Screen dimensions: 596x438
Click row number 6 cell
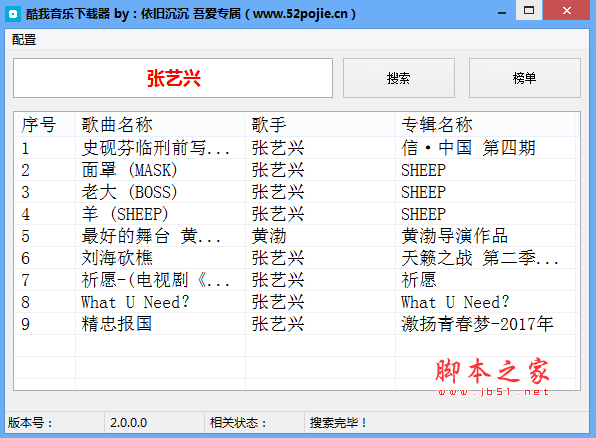tap(25, 259)
